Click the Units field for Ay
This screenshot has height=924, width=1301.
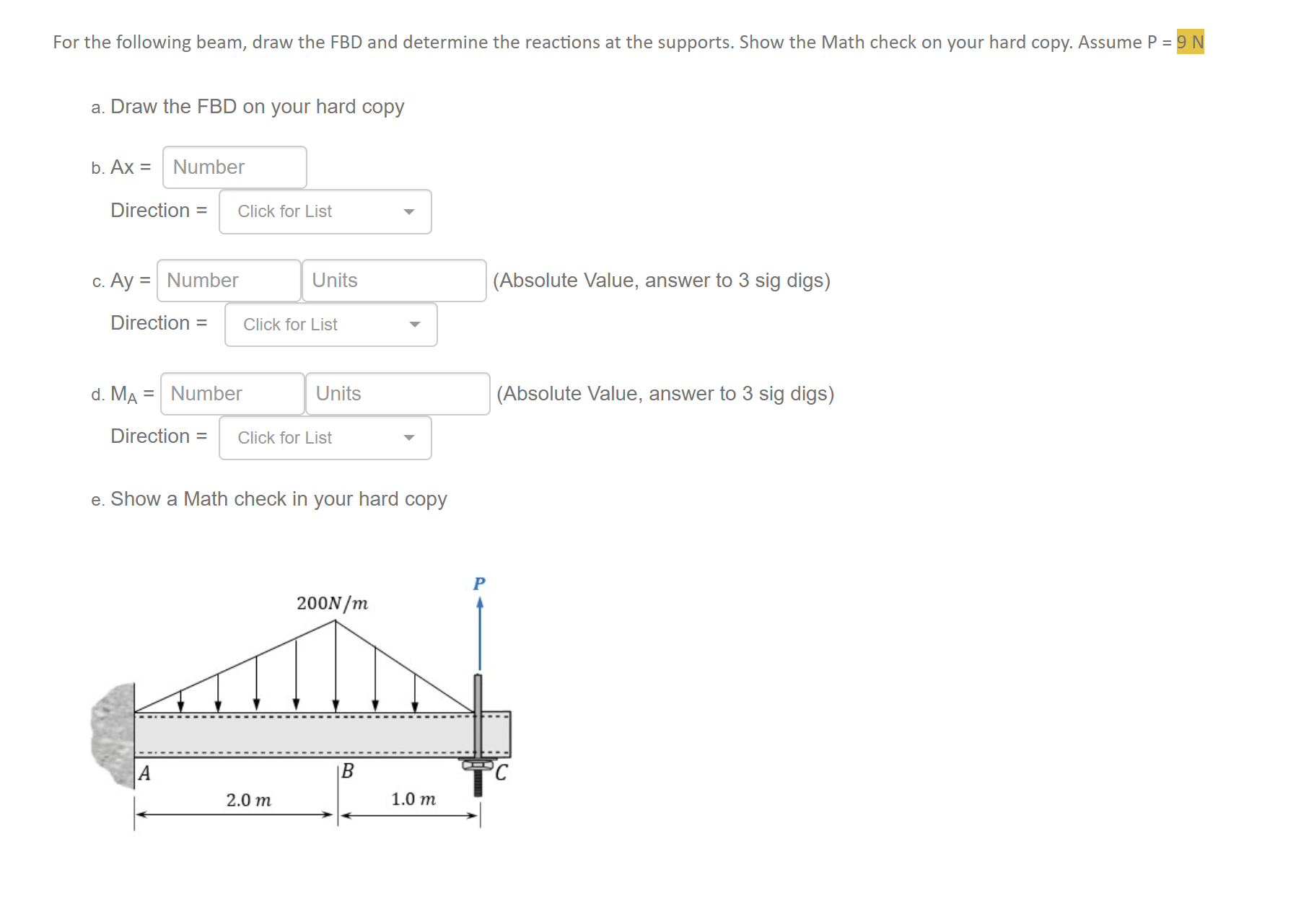394,281
